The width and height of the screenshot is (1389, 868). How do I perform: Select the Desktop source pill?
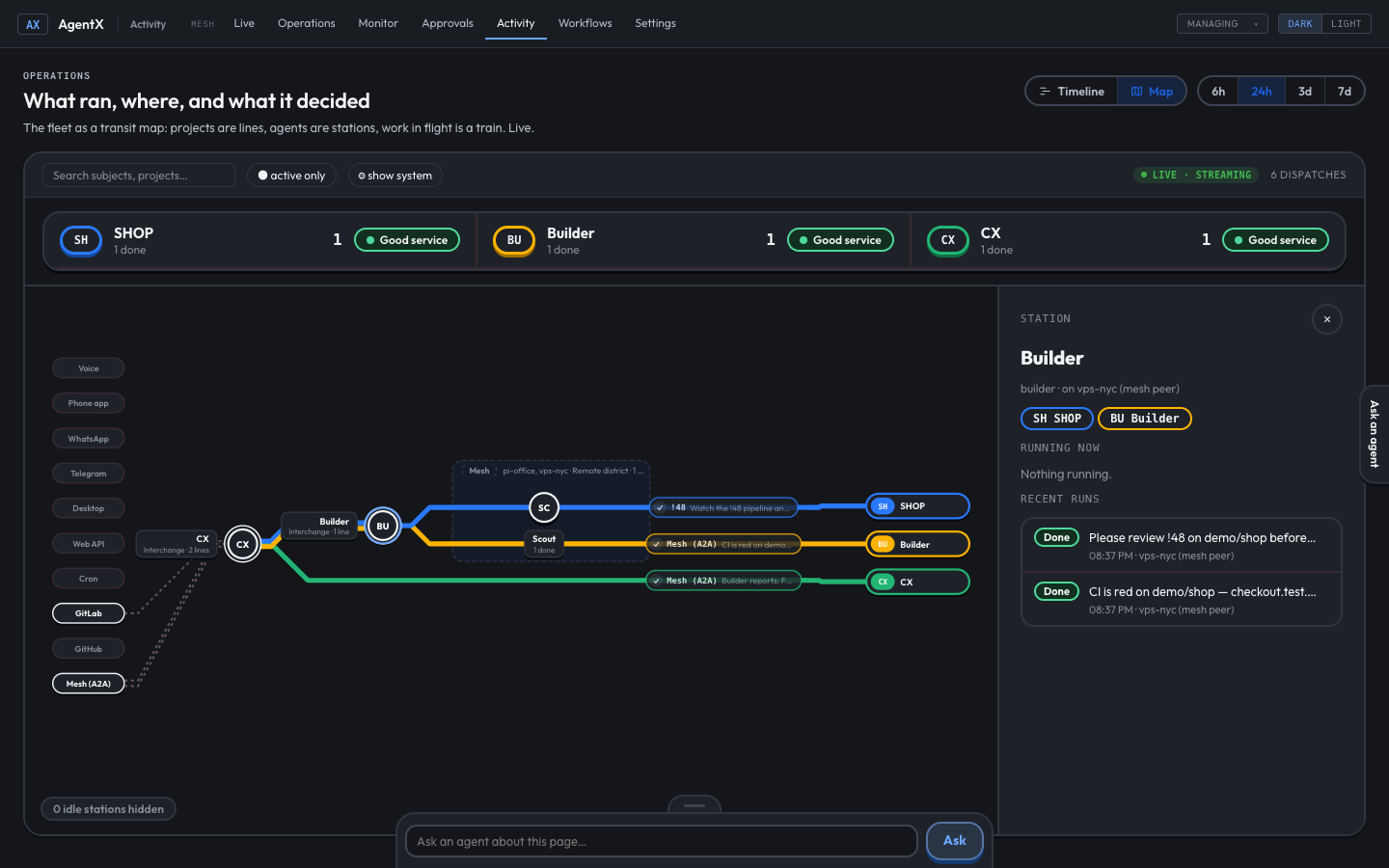89,508
